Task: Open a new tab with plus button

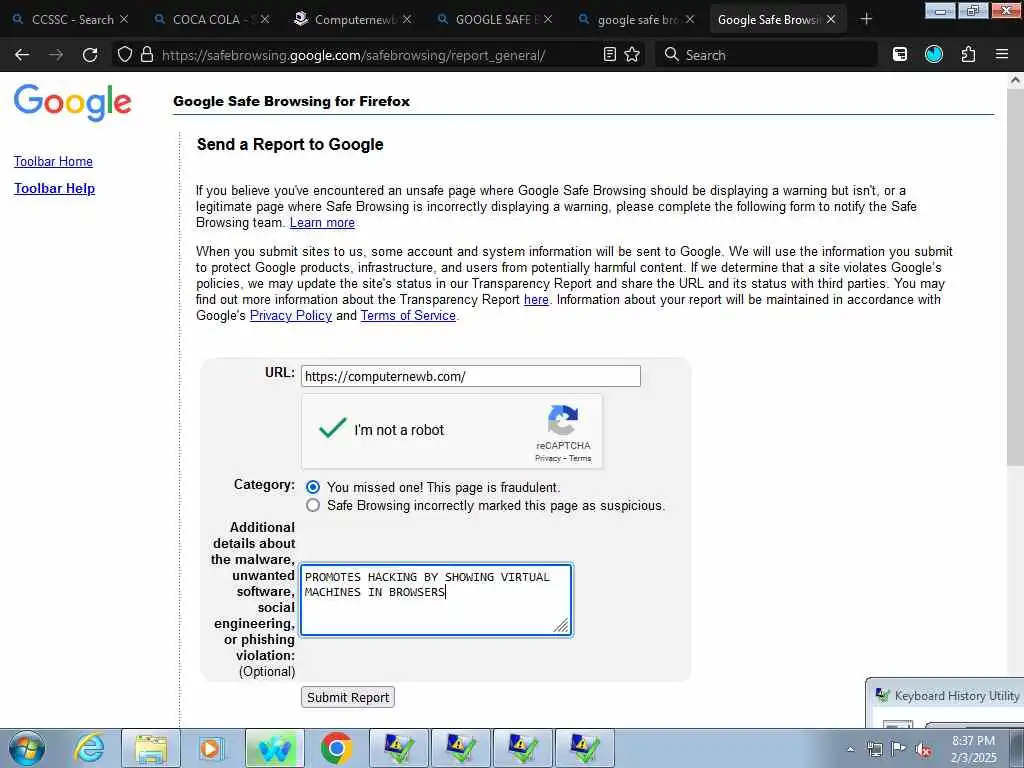Action: pyautogui.click(x=866, y=20)
